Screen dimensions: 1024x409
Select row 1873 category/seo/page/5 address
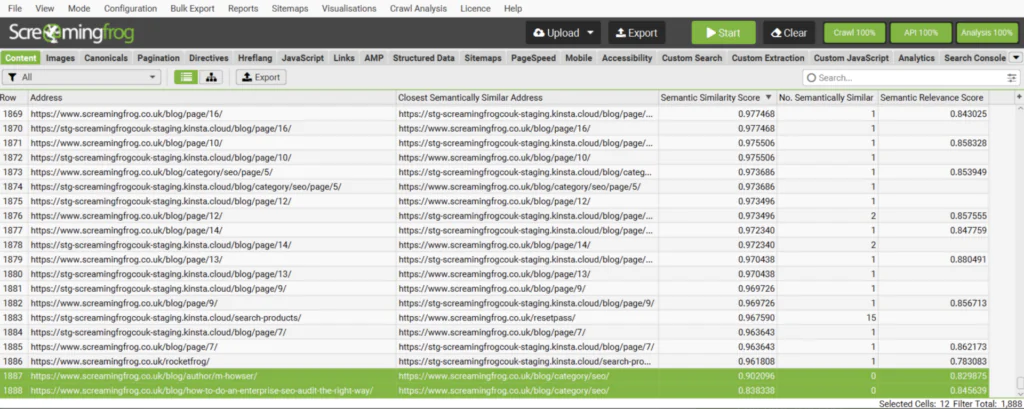212,172
